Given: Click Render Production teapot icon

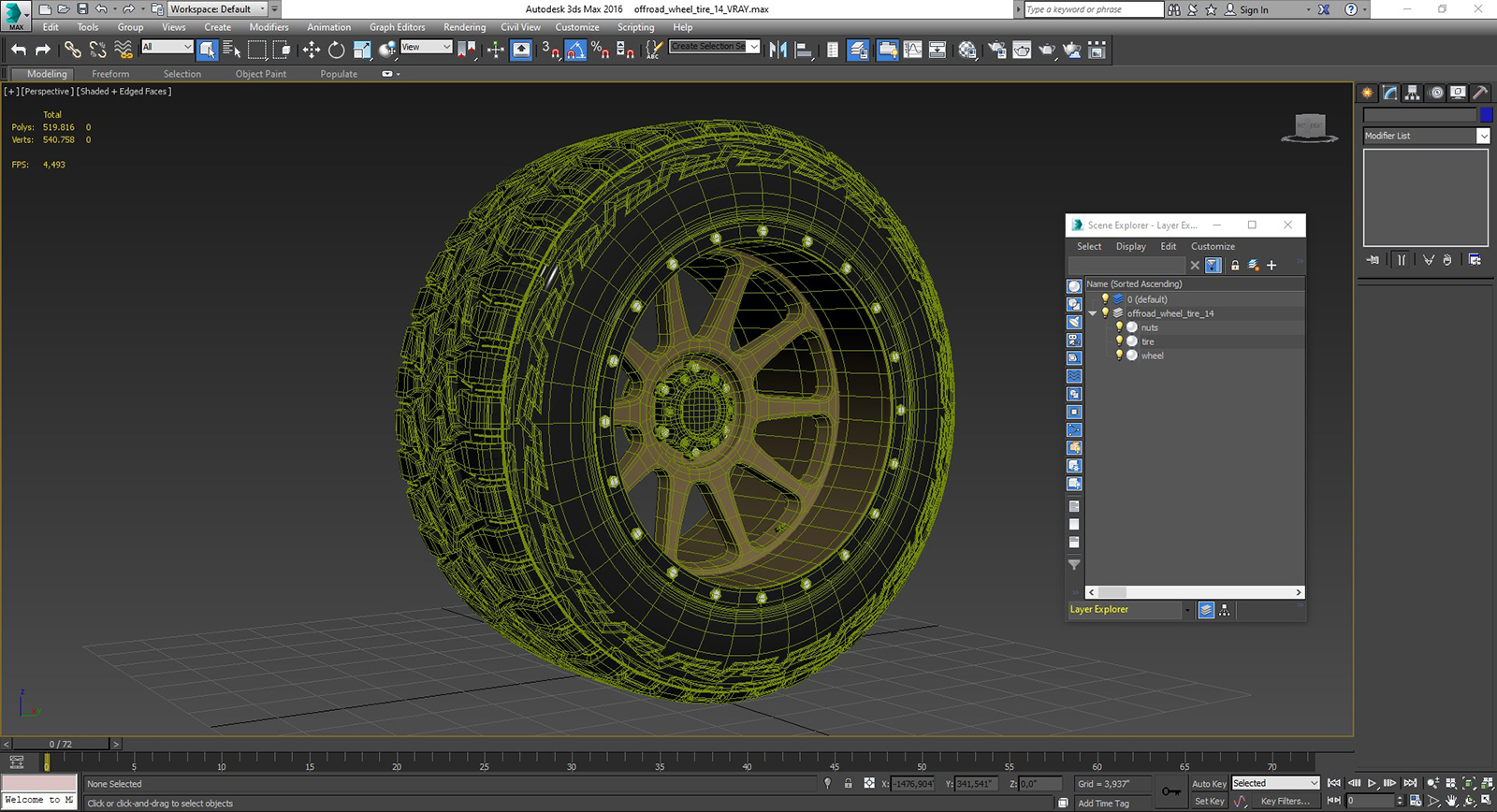Looking at the screenshot, I should click(1047, 50).
